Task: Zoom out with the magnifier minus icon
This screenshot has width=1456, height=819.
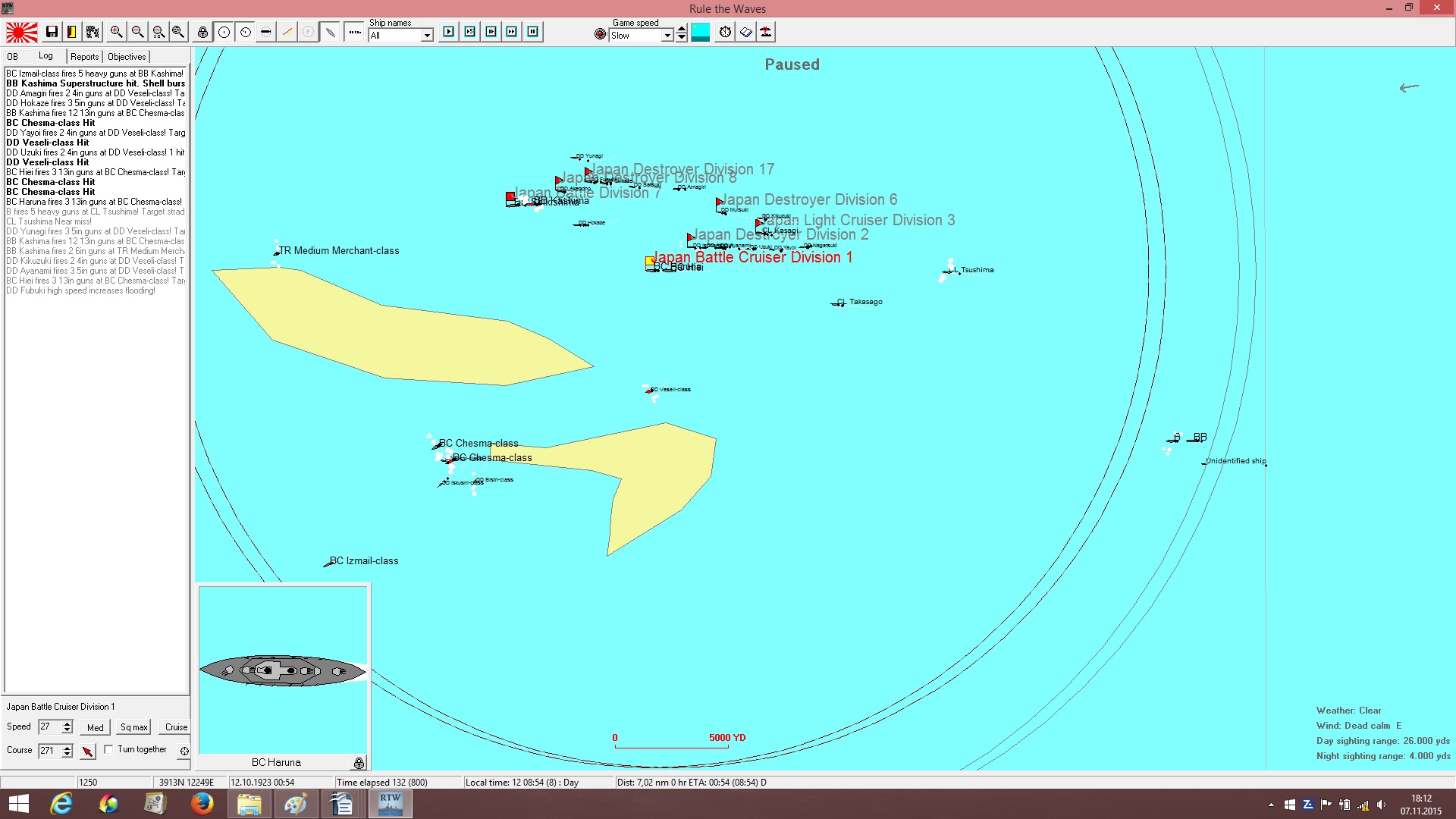Action: point(137,32)
